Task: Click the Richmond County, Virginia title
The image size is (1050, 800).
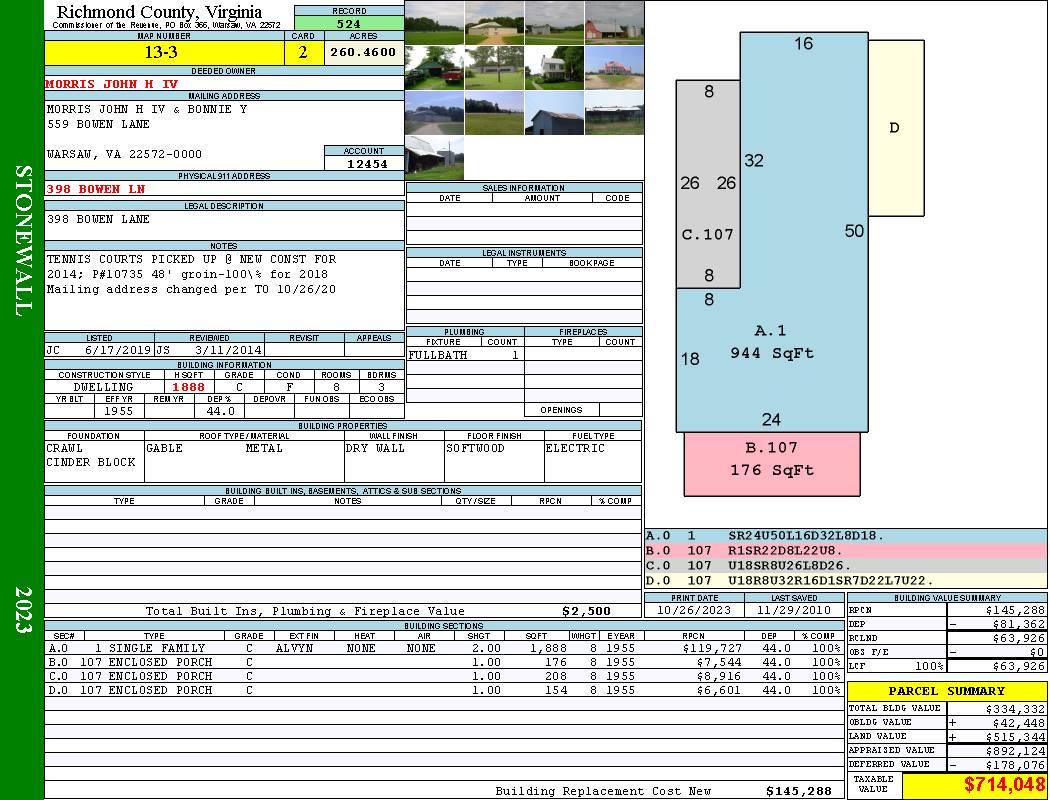Action: 159,11
